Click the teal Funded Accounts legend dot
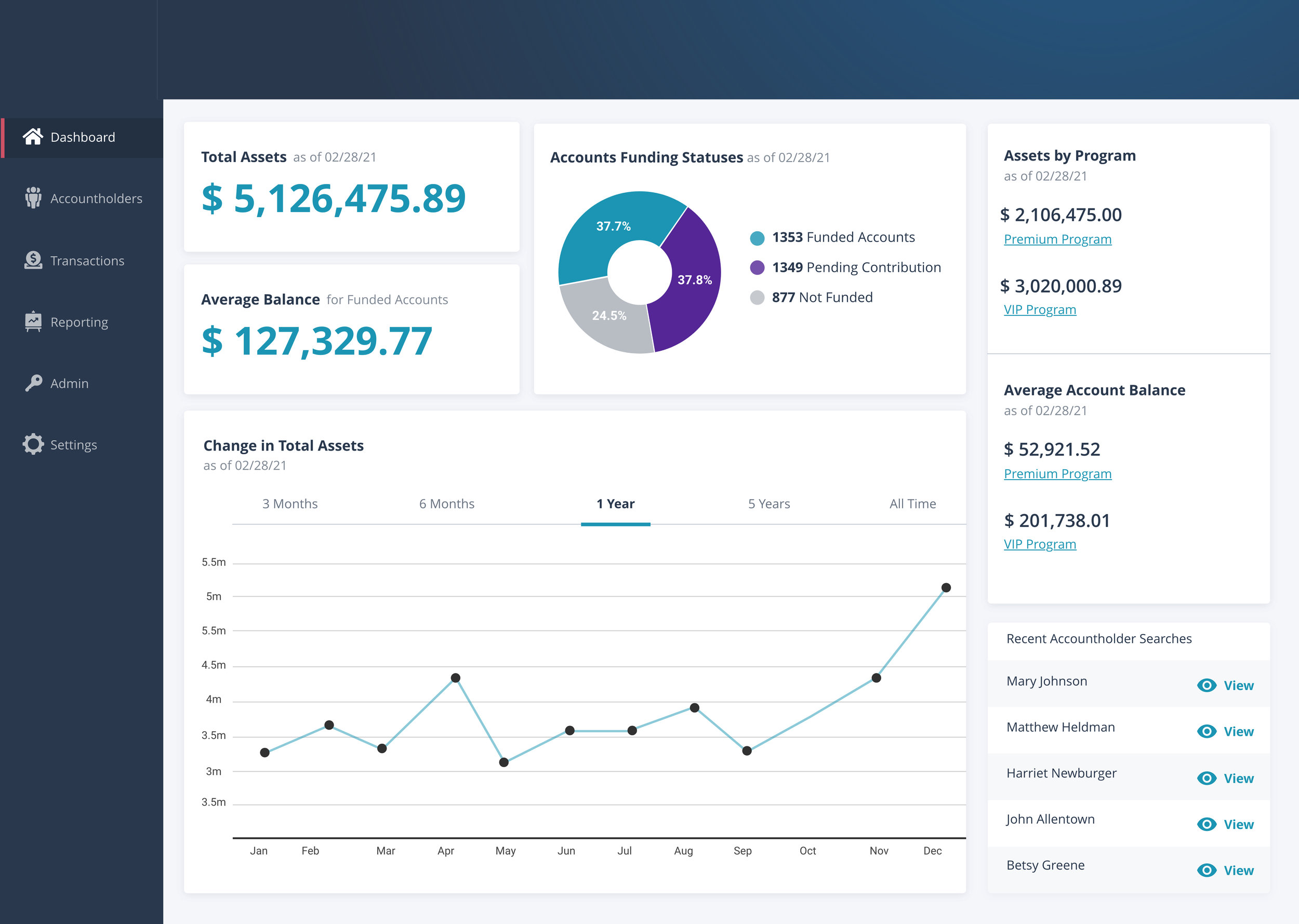Image resolution: width=1299 pixels, height=924 pixels. pos(757,238)
